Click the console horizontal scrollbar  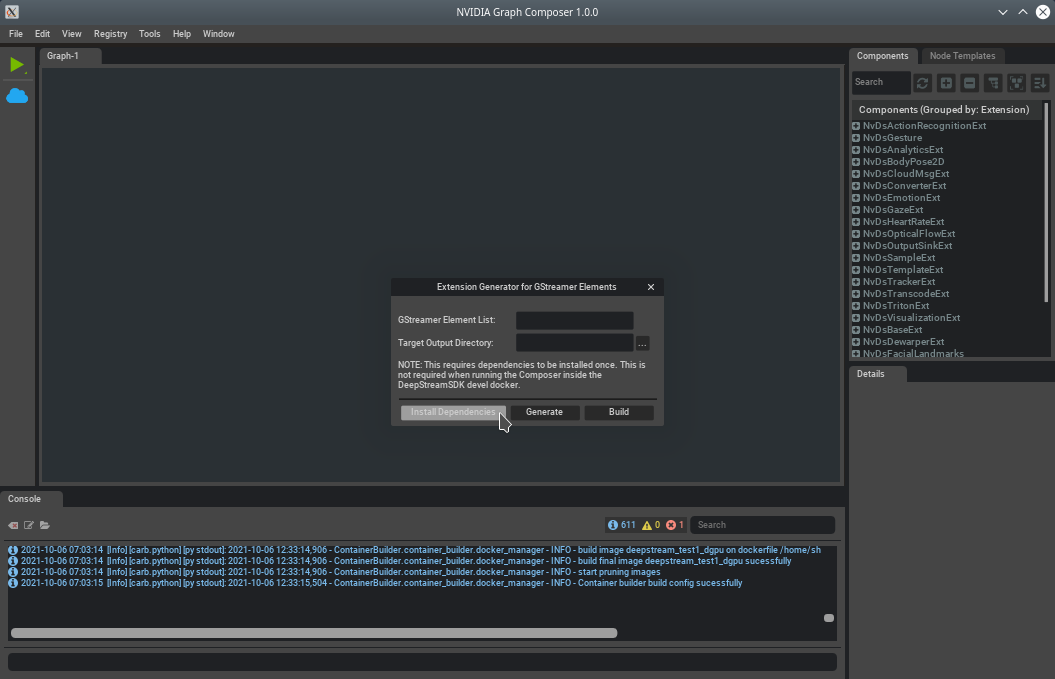pos(313,633)
